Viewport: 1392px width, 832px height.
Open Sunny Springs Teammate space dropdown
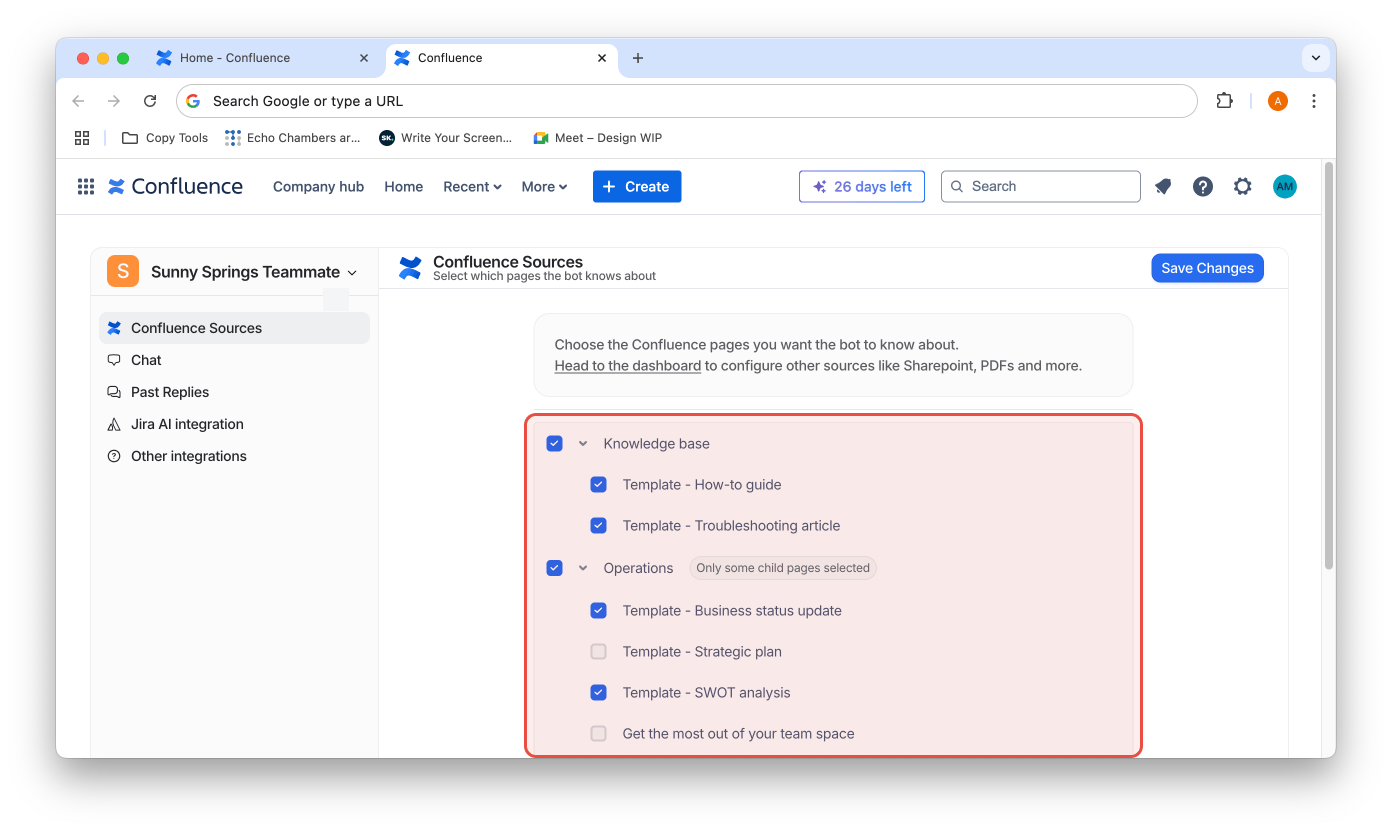point(254,272)
